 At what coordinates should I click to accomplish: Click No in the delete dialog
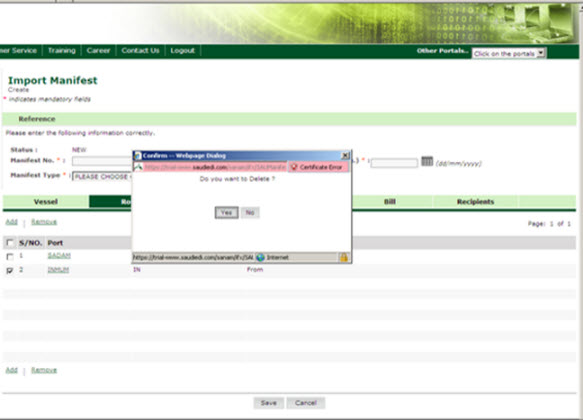point(250,213)
